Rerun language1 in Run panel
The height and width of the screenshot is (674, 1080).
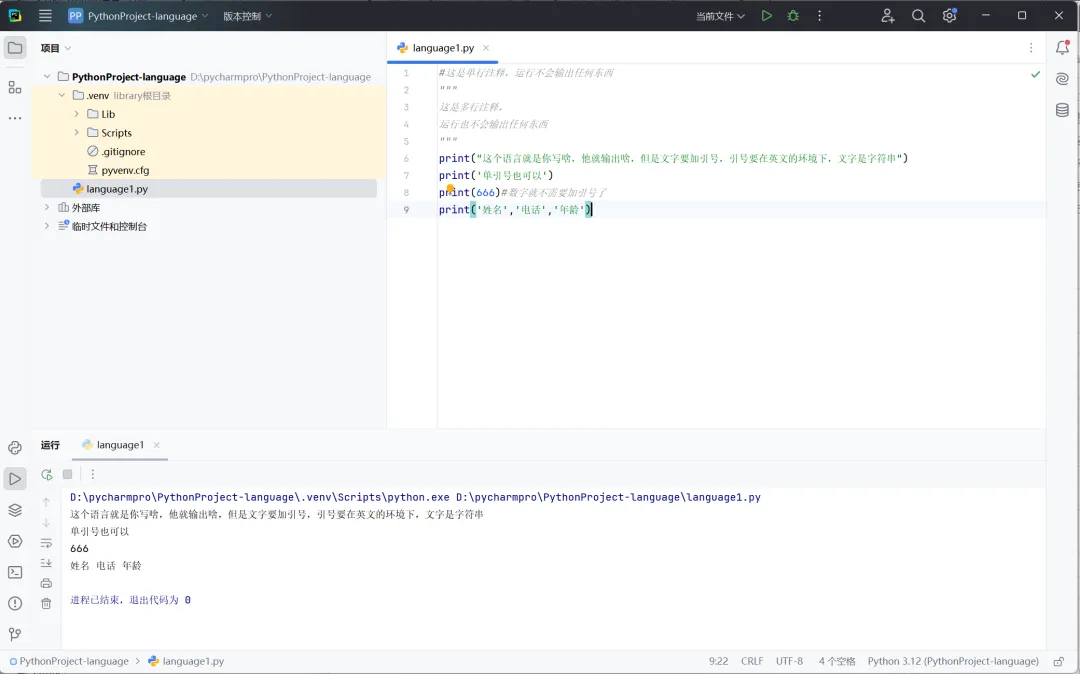point(47,474)
